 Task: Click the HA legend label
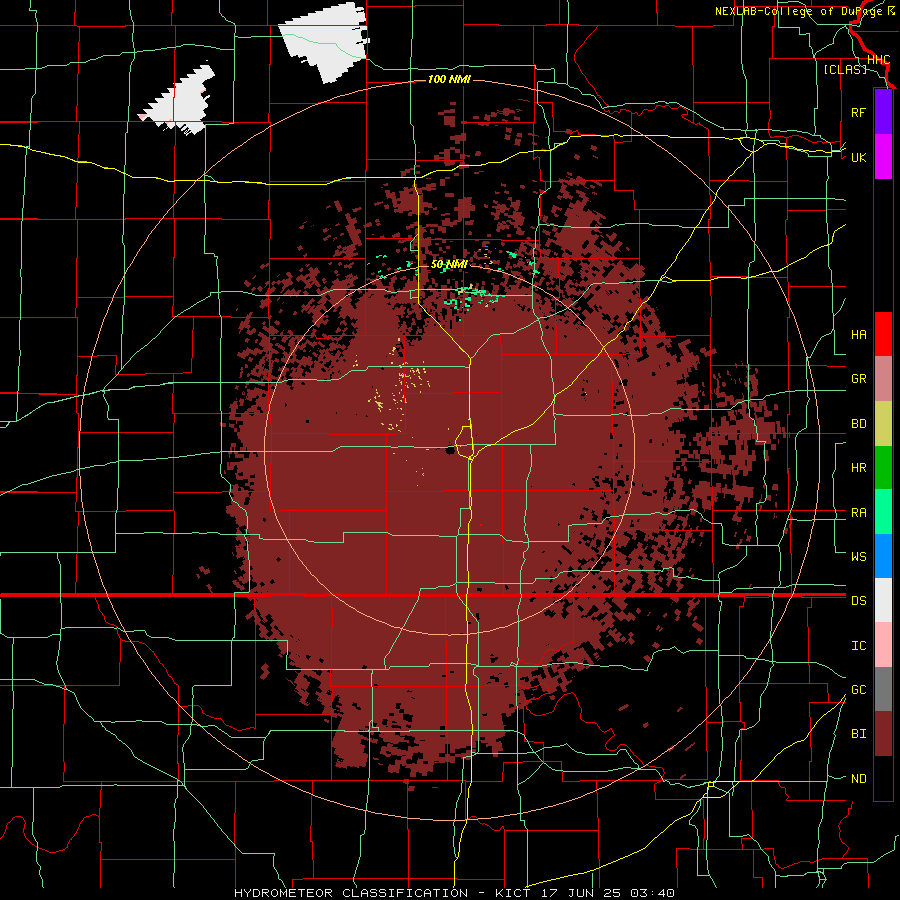[x=858, y=334]
